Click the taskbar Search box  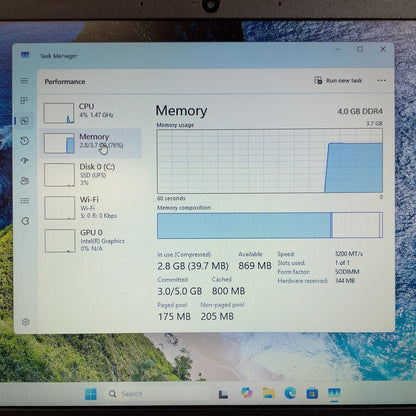pyautogui.click(x=157, y=394)
